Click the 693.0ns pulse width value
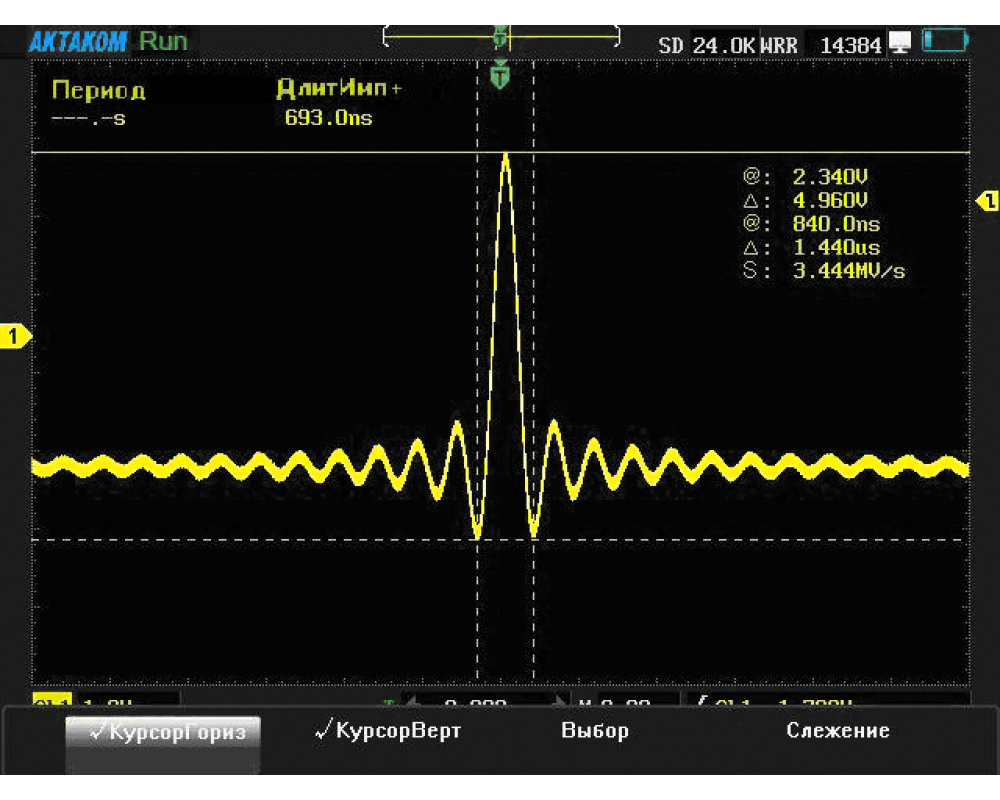 pos(328,117)
